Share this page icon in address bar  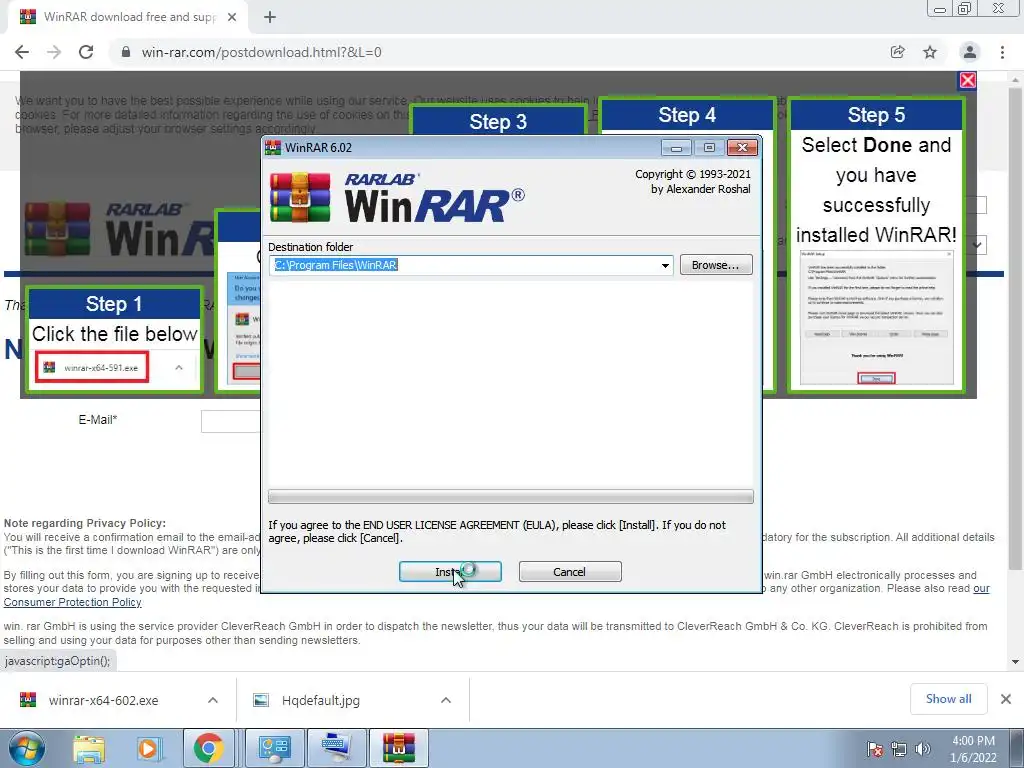pyautogui.click(x=897, y=52)
